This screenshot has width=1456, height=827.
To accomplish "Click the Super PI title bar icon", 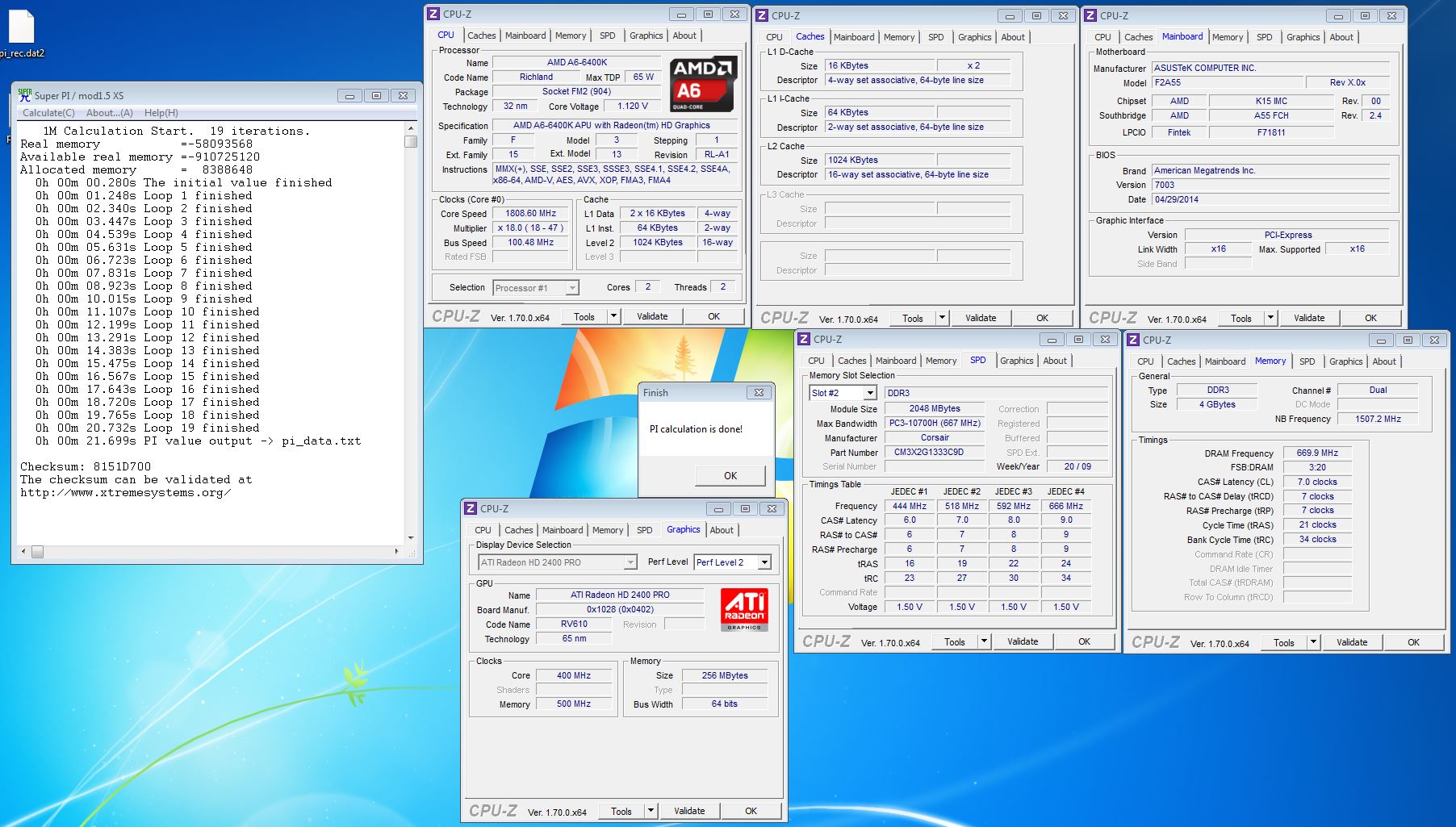I will tap(25, 95).
